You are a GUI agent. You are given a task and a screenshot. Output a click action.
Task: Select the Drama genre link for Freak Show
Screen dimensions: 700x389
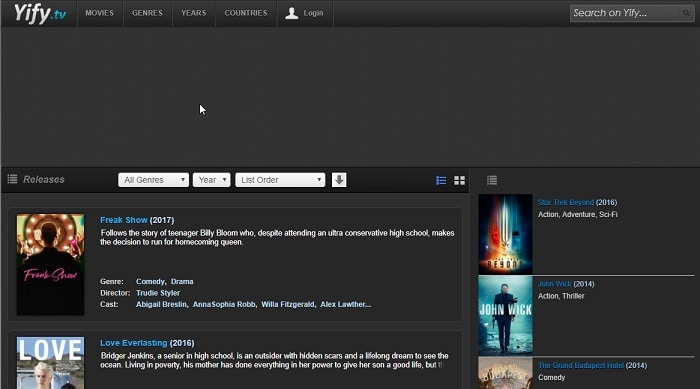coord(182,281)
